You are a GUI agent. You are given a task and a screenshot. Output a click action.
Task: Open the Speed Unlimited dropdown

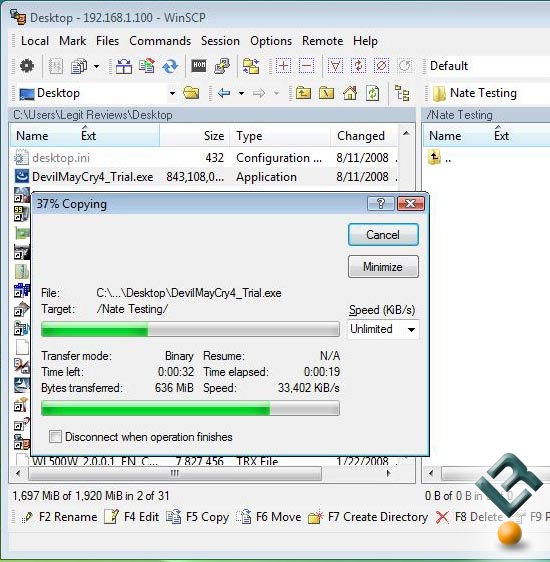coord(383,329)
